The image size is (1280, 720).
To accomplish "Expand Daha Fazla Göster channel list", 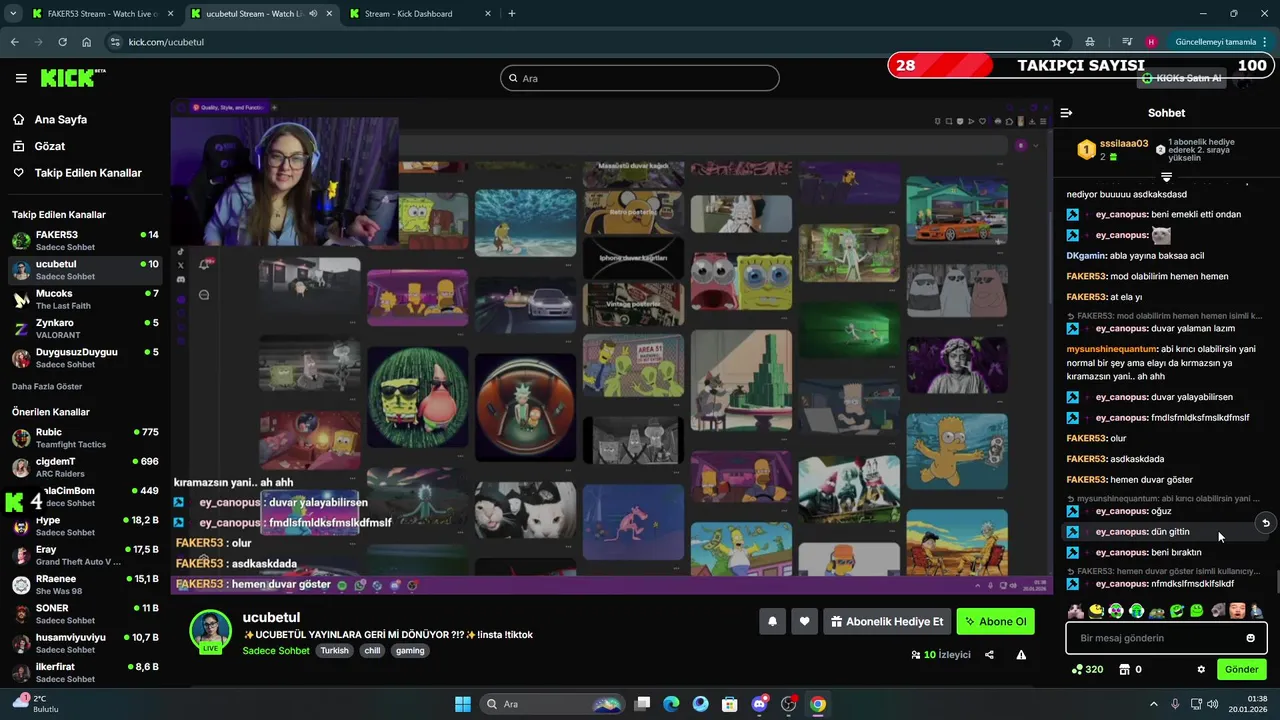I will (x=47, y=386).
